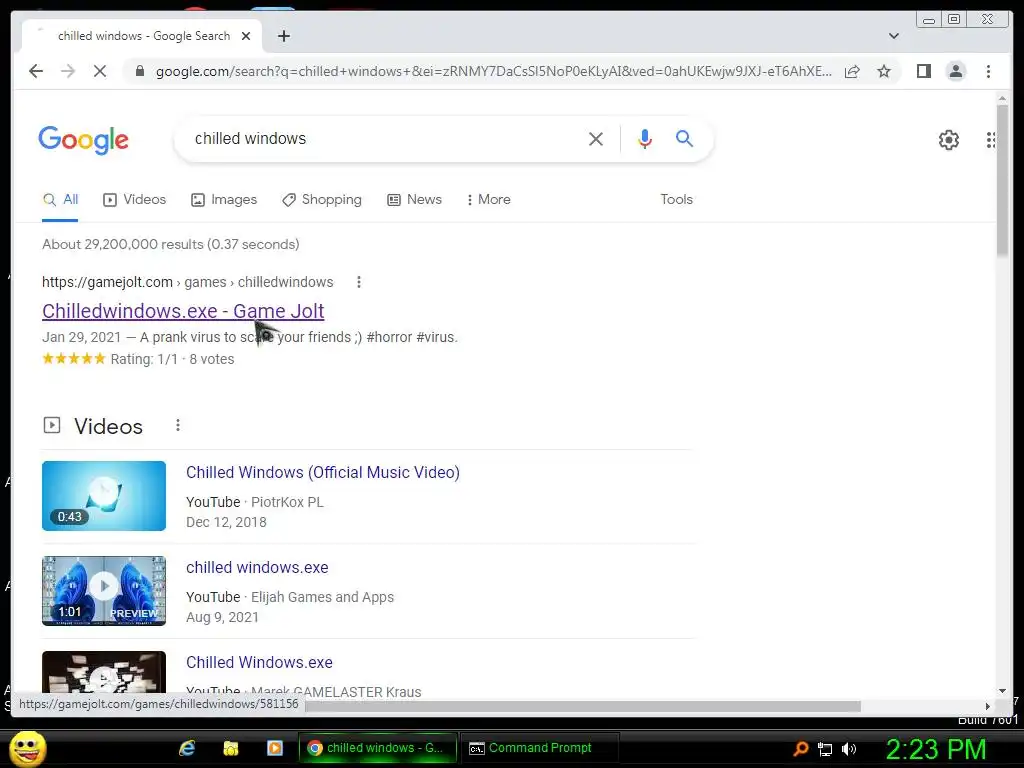Click the Google logo

(x=84, y=140)
